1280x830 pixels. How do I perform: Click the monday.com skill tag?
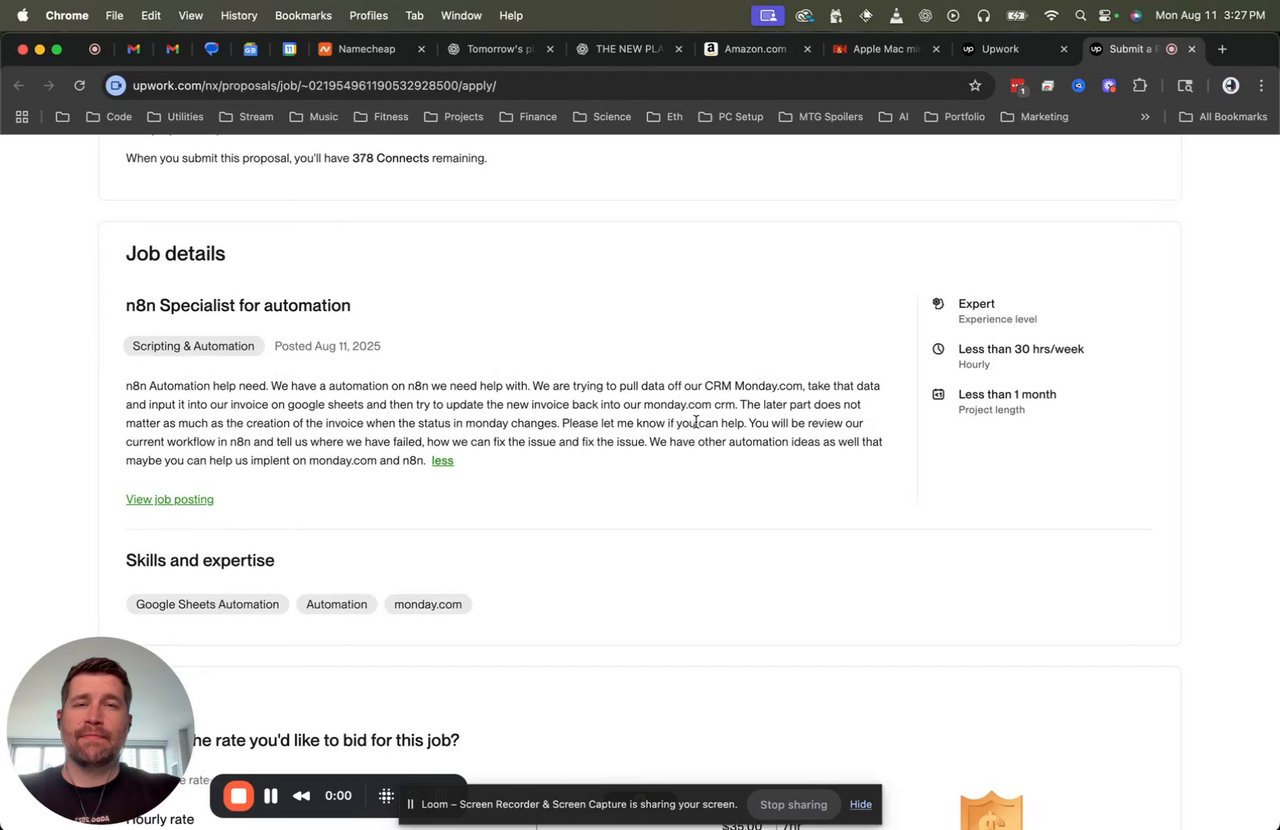[428, 604]
